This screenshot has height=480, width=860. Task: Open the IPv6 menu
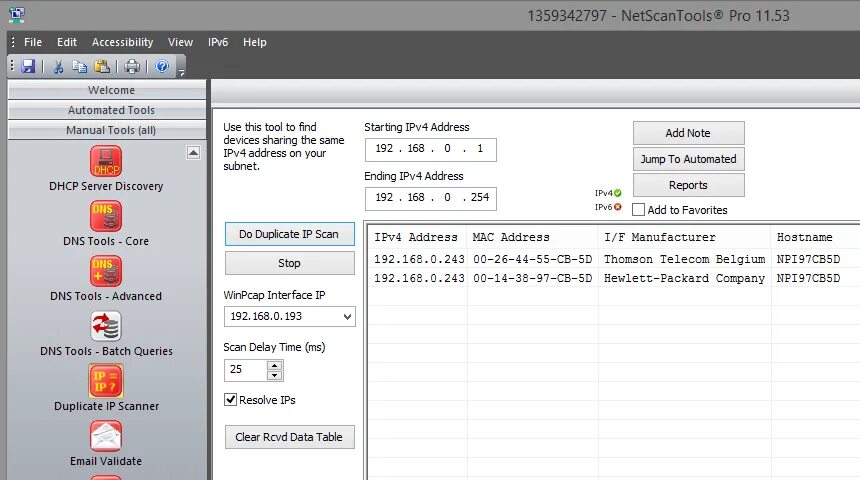click(x=218, y=42)
